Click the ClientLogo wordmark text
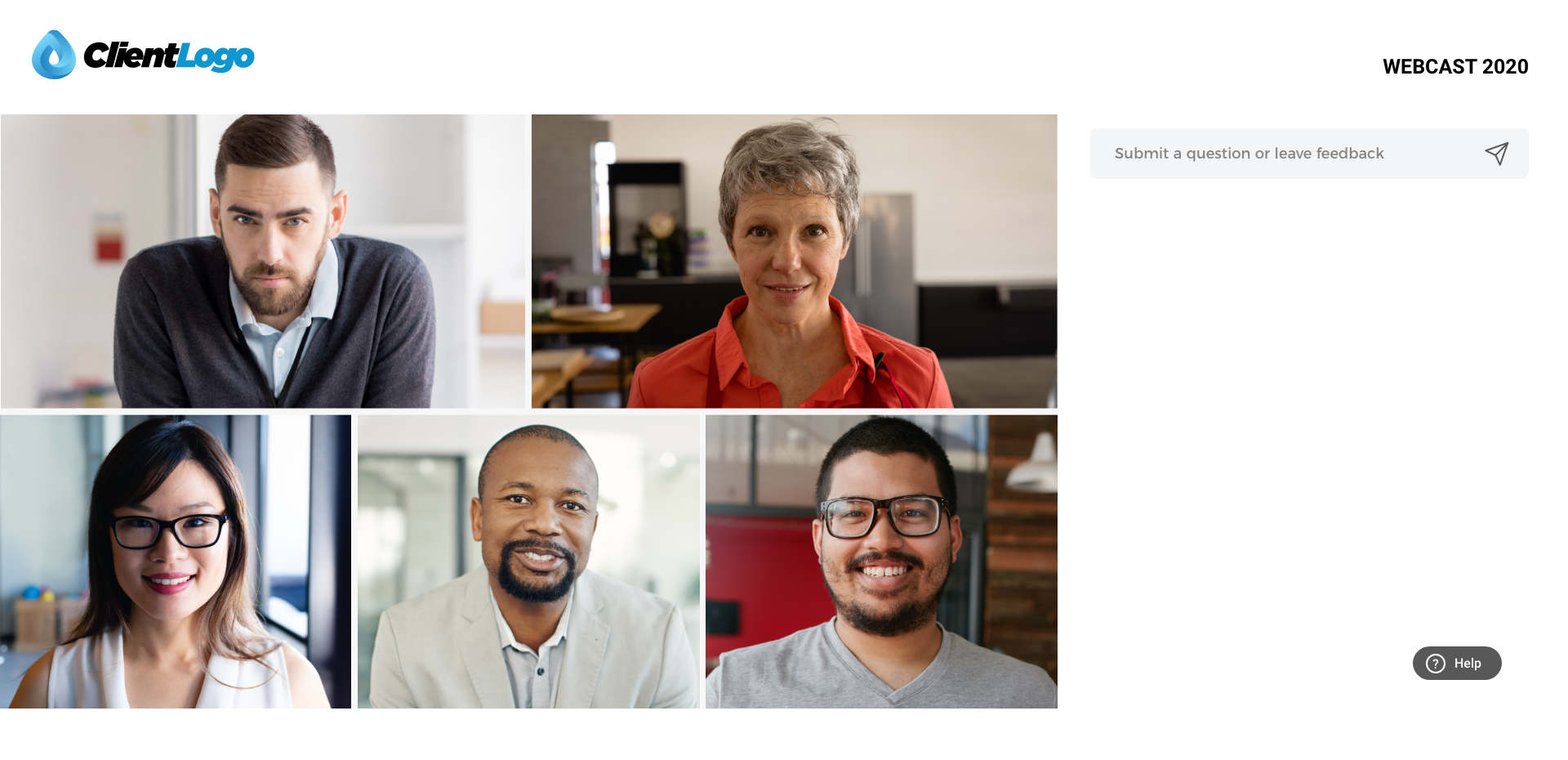The image size is (1568, 760). (169, 56)
